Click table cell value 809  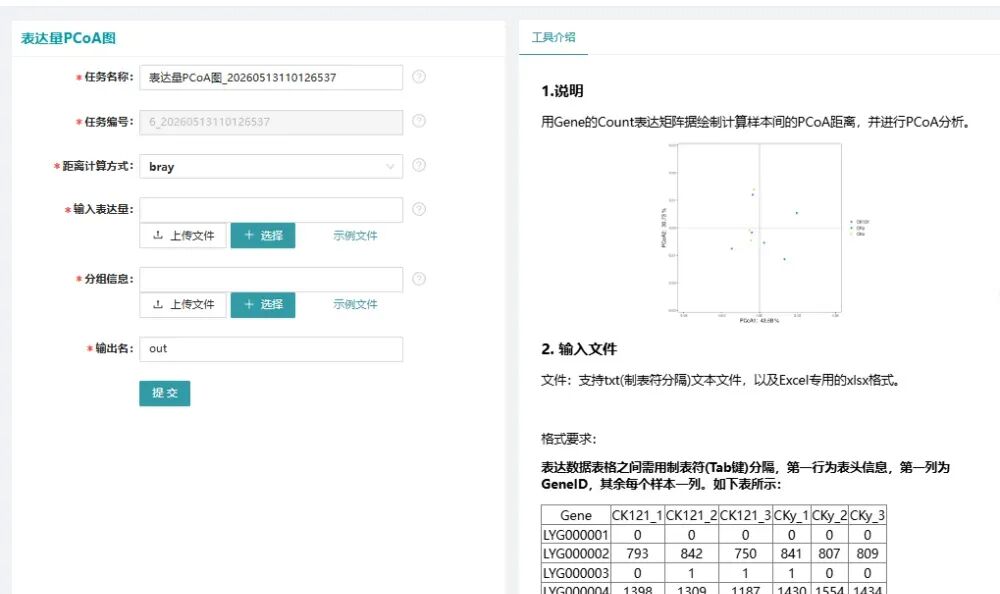point(867,554)
